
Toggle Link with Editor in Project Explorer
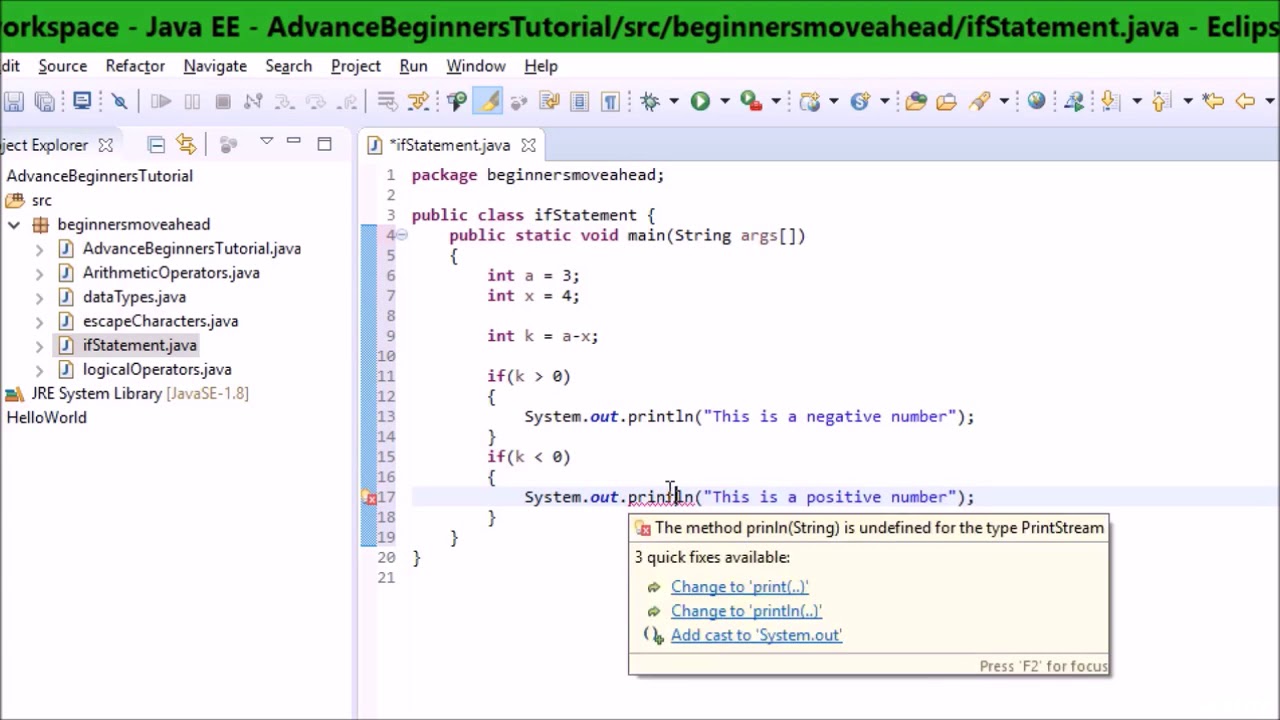coord(186,145)
